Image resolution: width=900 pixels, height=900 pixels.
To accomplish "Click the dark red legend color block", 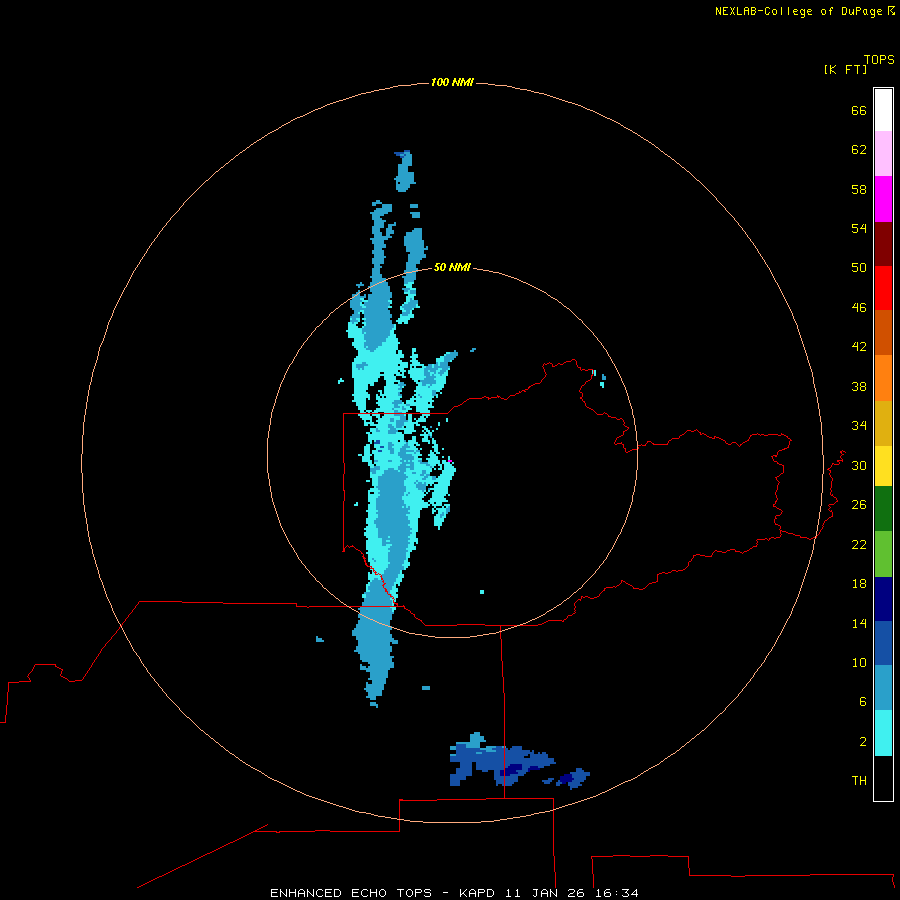I will pyautogui.click(x=883, y=243).
